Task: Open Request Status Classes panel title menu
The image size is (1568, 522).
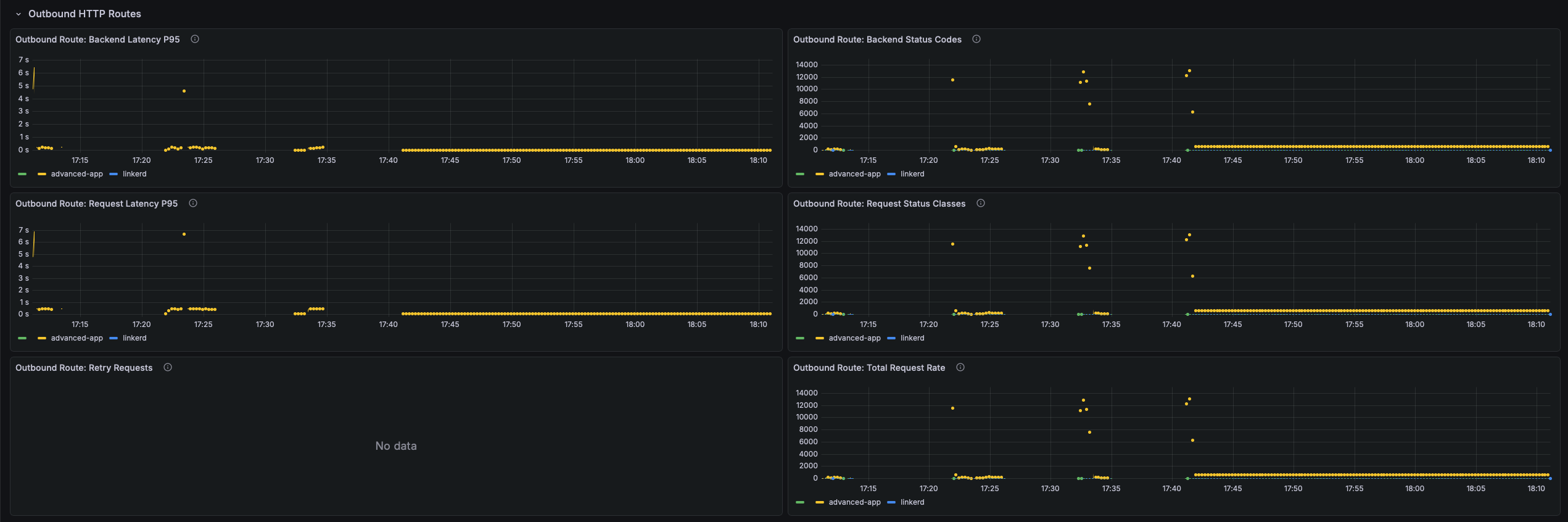Action: [x=879, y=204]
